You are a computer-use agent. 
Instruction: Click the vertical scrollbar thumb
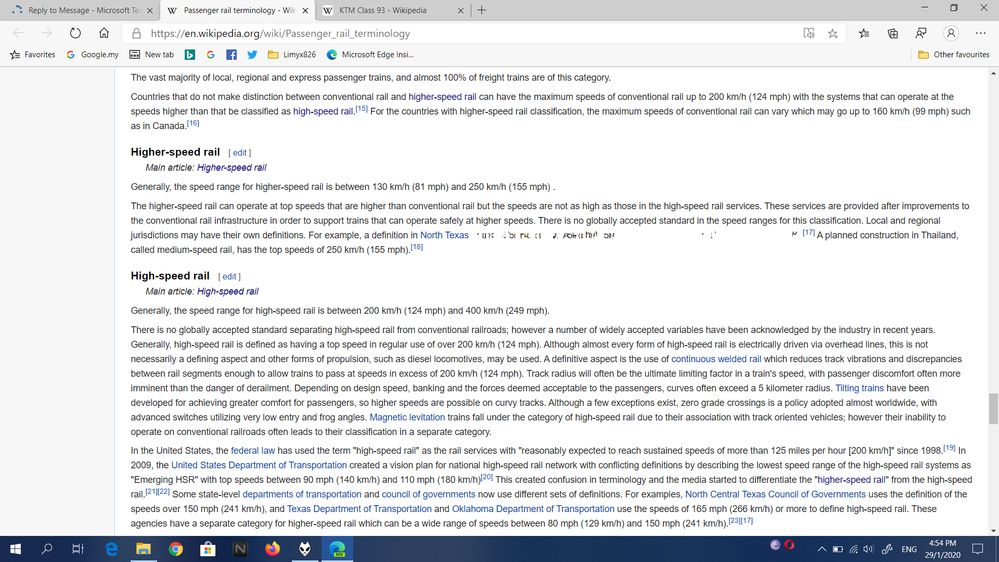(993, 408)
